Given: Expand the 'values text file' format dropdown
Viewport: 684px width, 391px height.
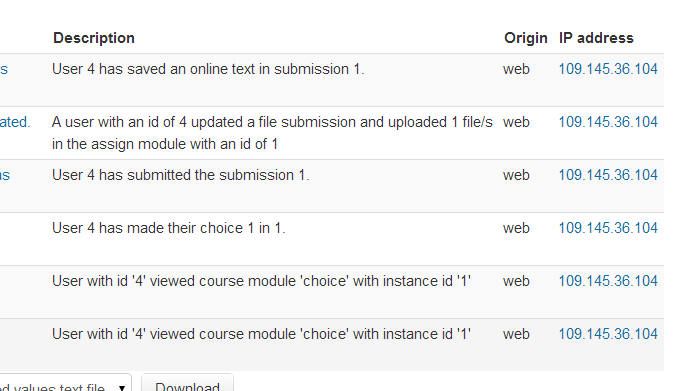Looking at the screenshot, I should coord(65,385).
